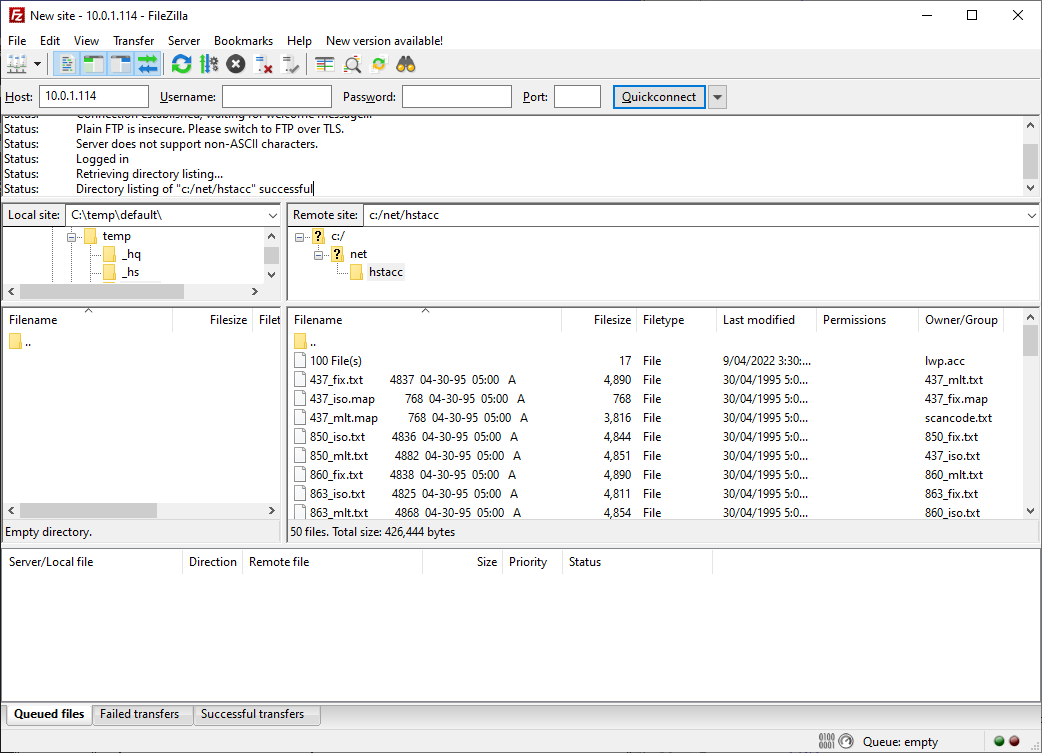
Task: Toggle remote directory tree display icon
Action: 120,64
